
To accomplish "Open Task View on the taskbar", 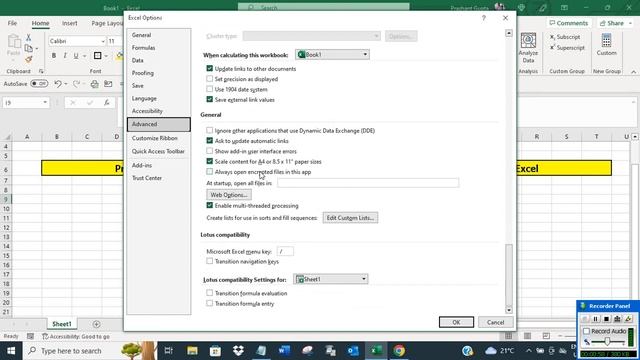I will (x=168, y=351).
